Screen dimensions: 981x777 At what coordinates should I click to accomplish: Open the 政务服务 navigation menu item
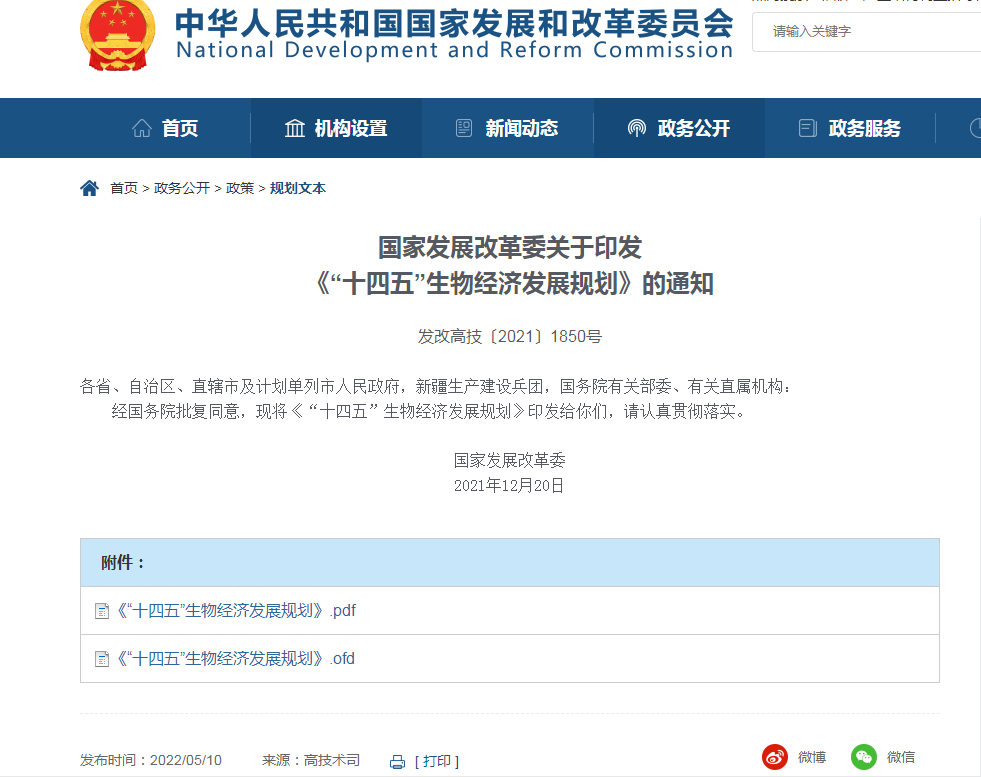864,128
